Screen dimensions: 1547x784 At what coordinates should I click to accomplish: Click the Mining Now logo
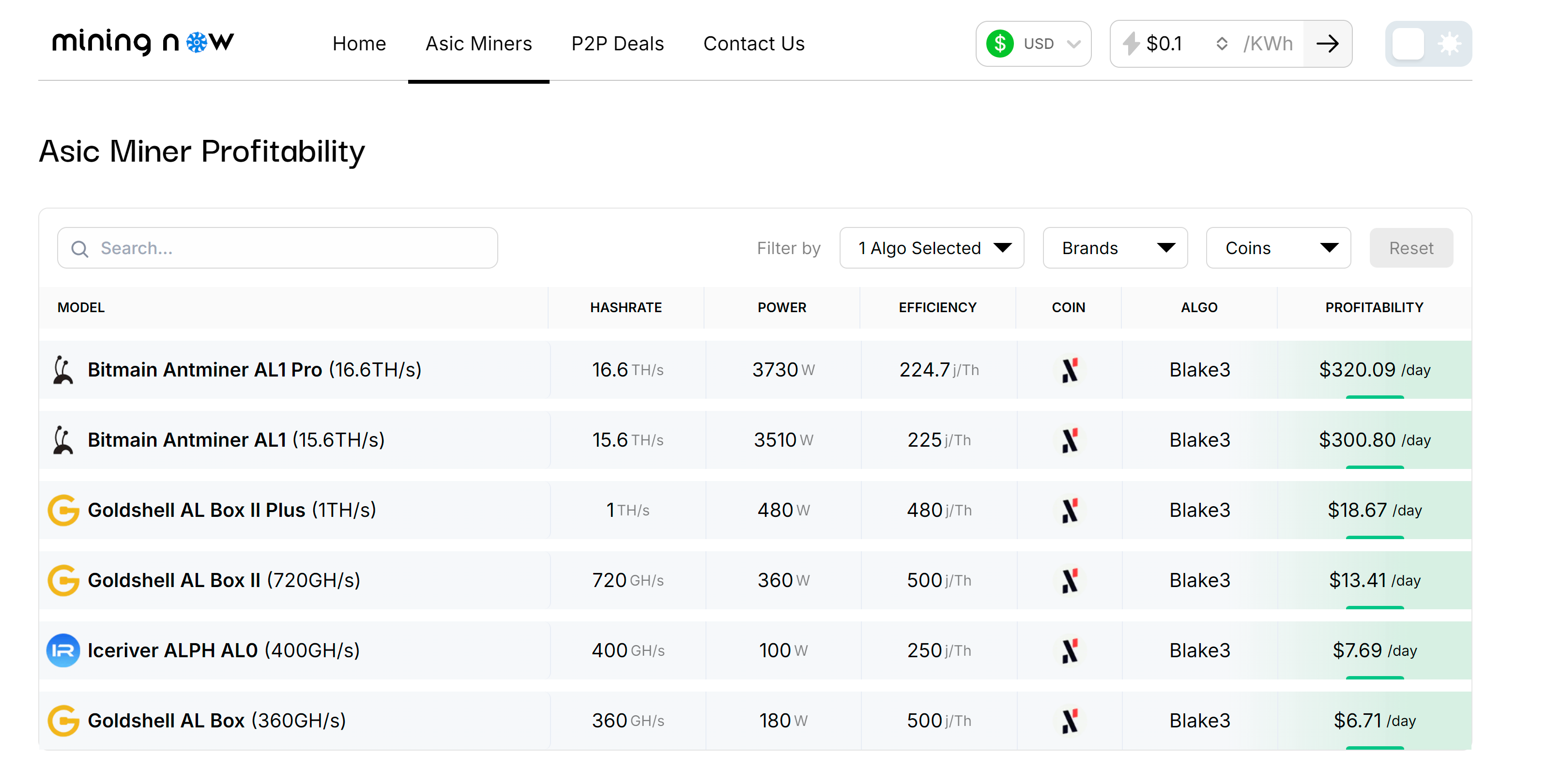(x=143, y=43)
